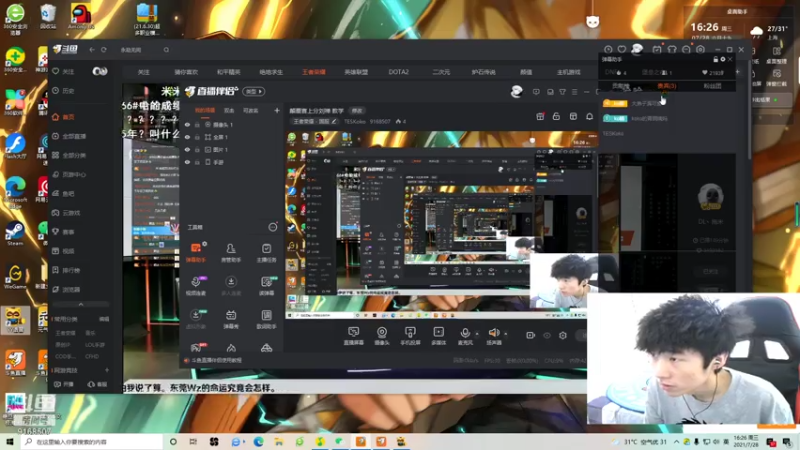This screenshot has height=450, width=800.
Task: Toggle visibility of 全屏 1 source
Action: (187, 137)
